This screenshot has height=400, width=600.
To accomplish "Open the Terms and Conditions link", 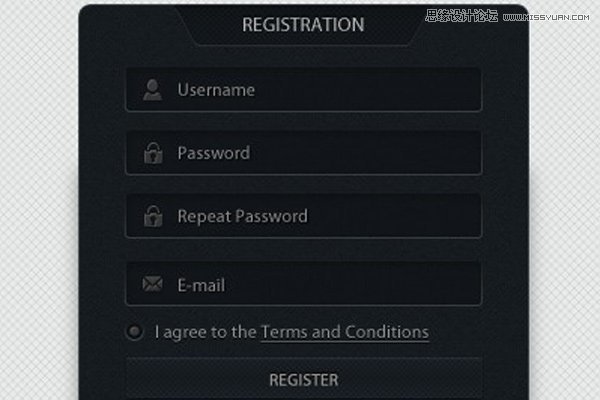I will pyautogui.click(x=345, y=332).
